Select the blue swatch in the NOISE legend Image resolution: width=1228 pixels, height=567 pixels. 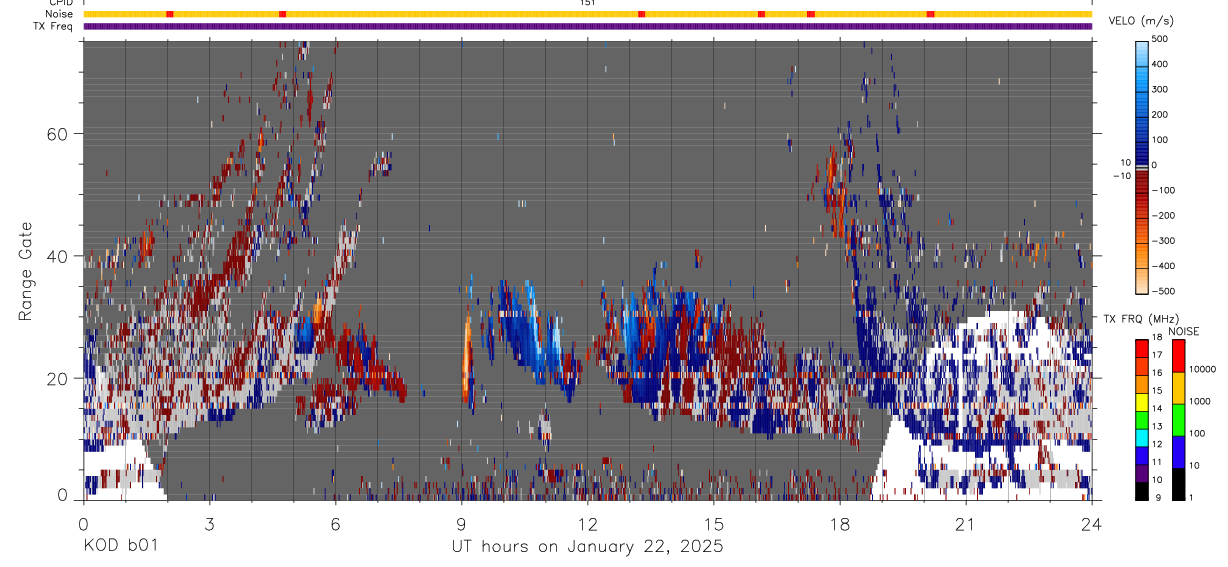pyautogui.click(x=1178, y=451)
